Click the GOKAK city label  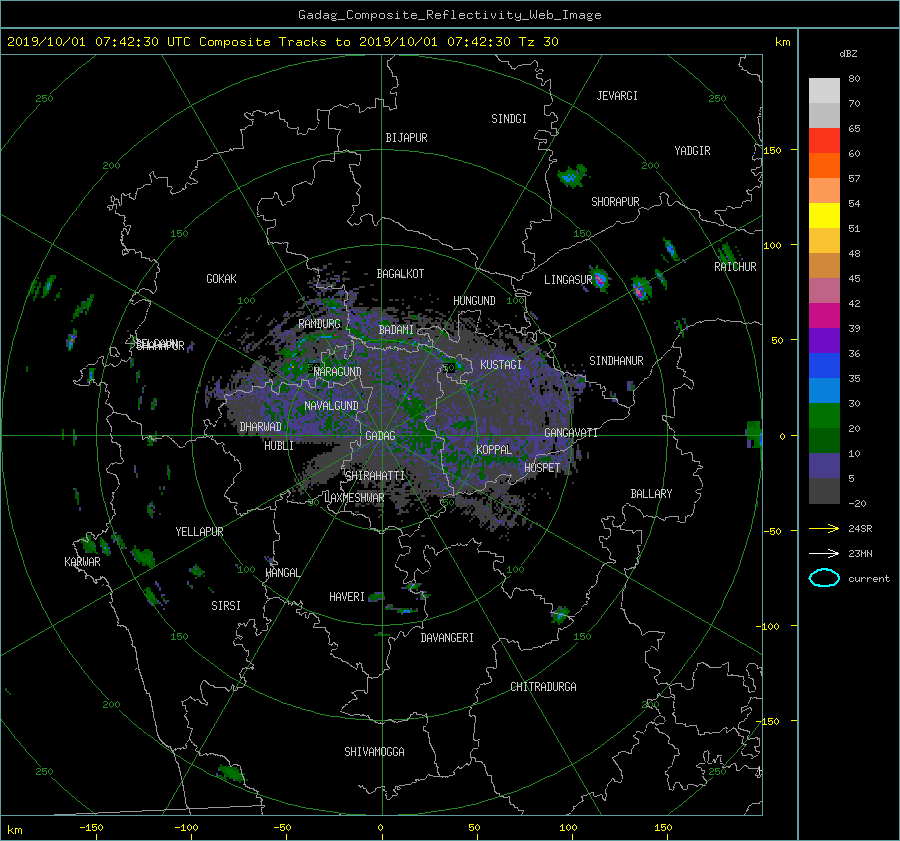tap(222, 279)
